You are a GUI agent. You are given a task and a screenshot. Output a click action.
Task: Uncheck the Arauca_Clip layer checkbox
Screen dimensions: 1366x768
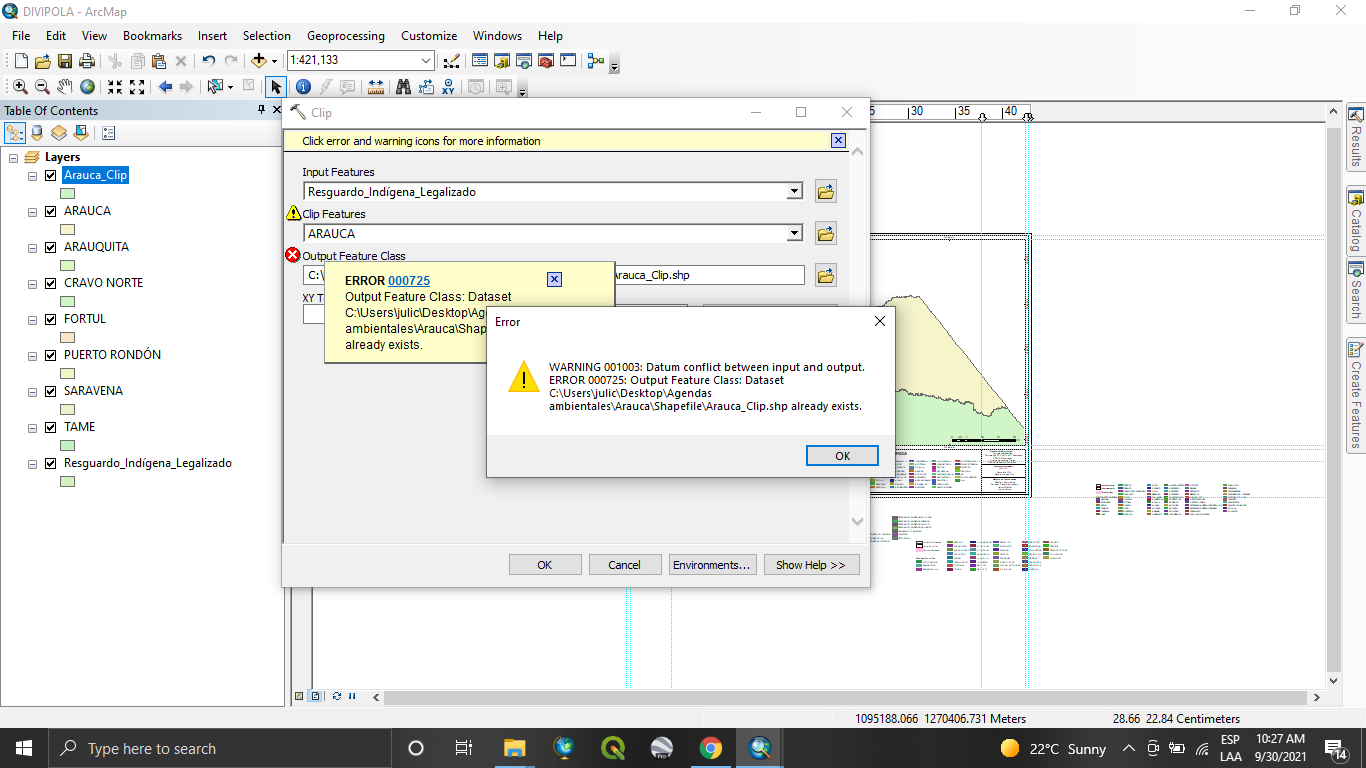pyautogui.click(x=50, y=176)
